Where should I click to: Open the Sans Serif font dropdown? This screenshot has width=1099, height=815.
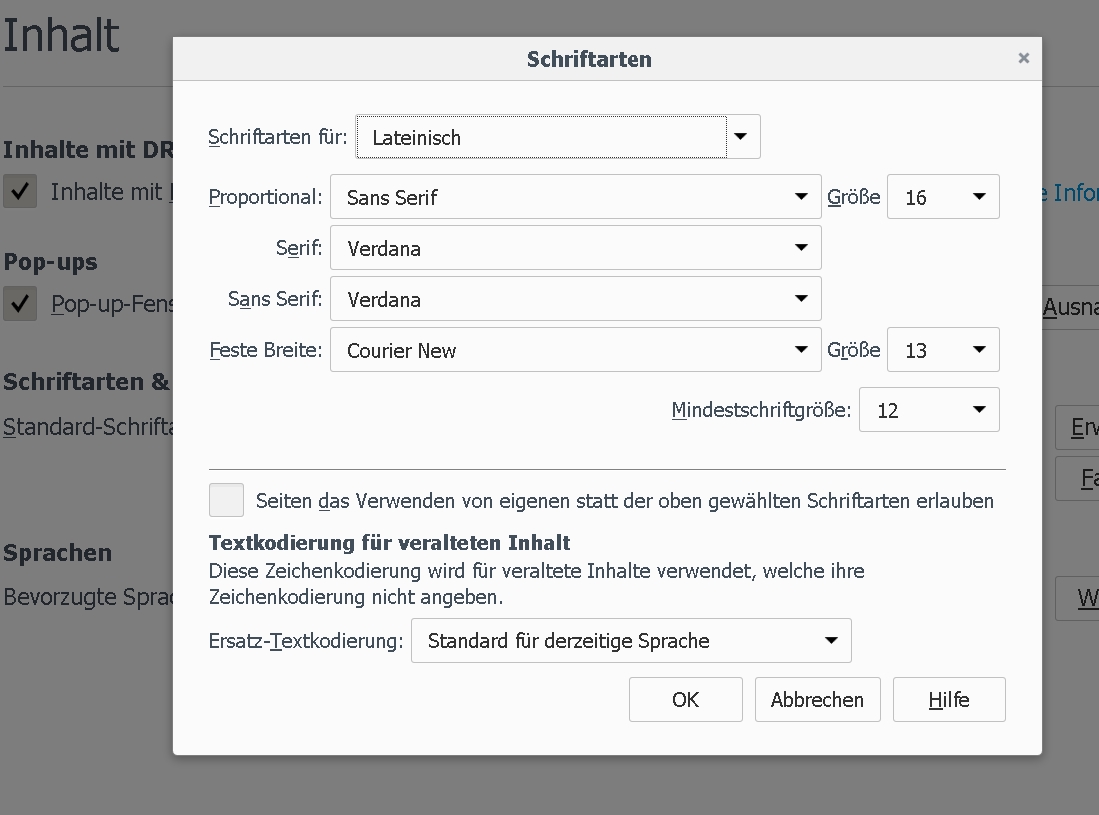(575, 299)
